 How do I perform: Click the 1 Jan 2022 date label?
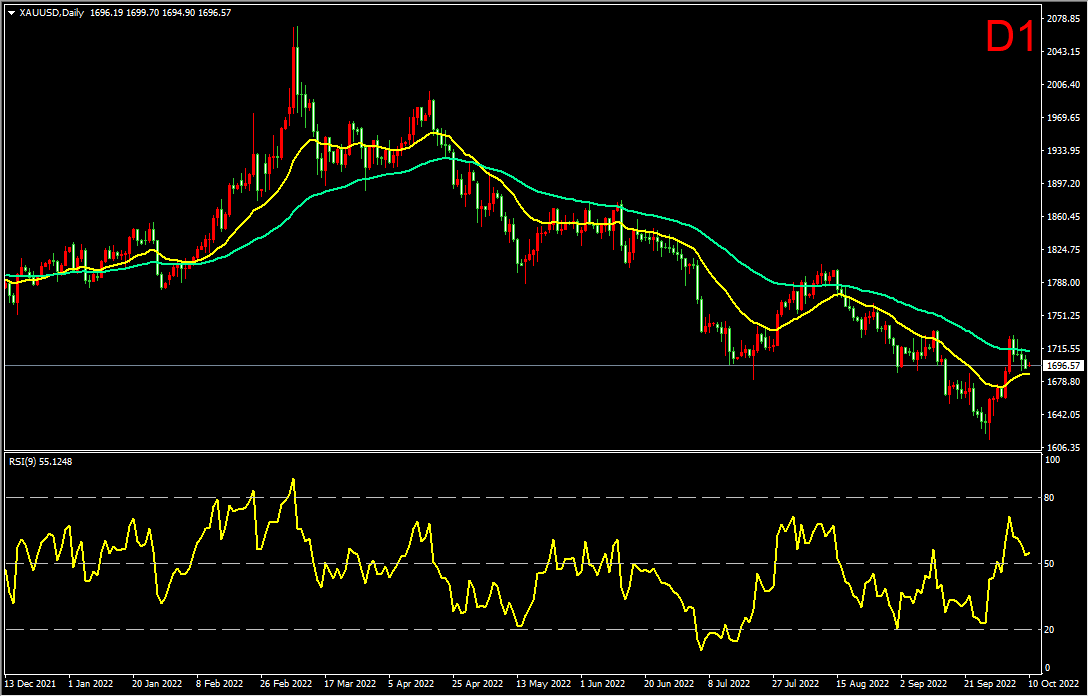tap(91, 684)
